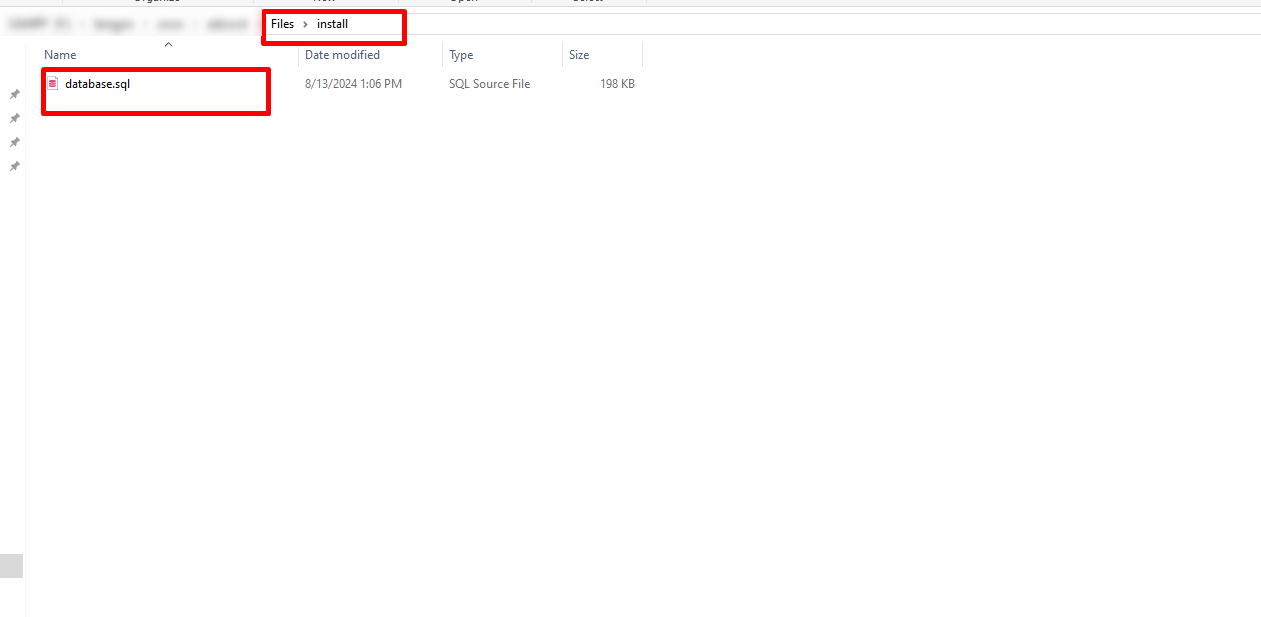The height and width of the screenshot is (617, 1261).
Task: Click the first pin icon in navigation pane
Action: pyautogui.click(x=15, y=94)
